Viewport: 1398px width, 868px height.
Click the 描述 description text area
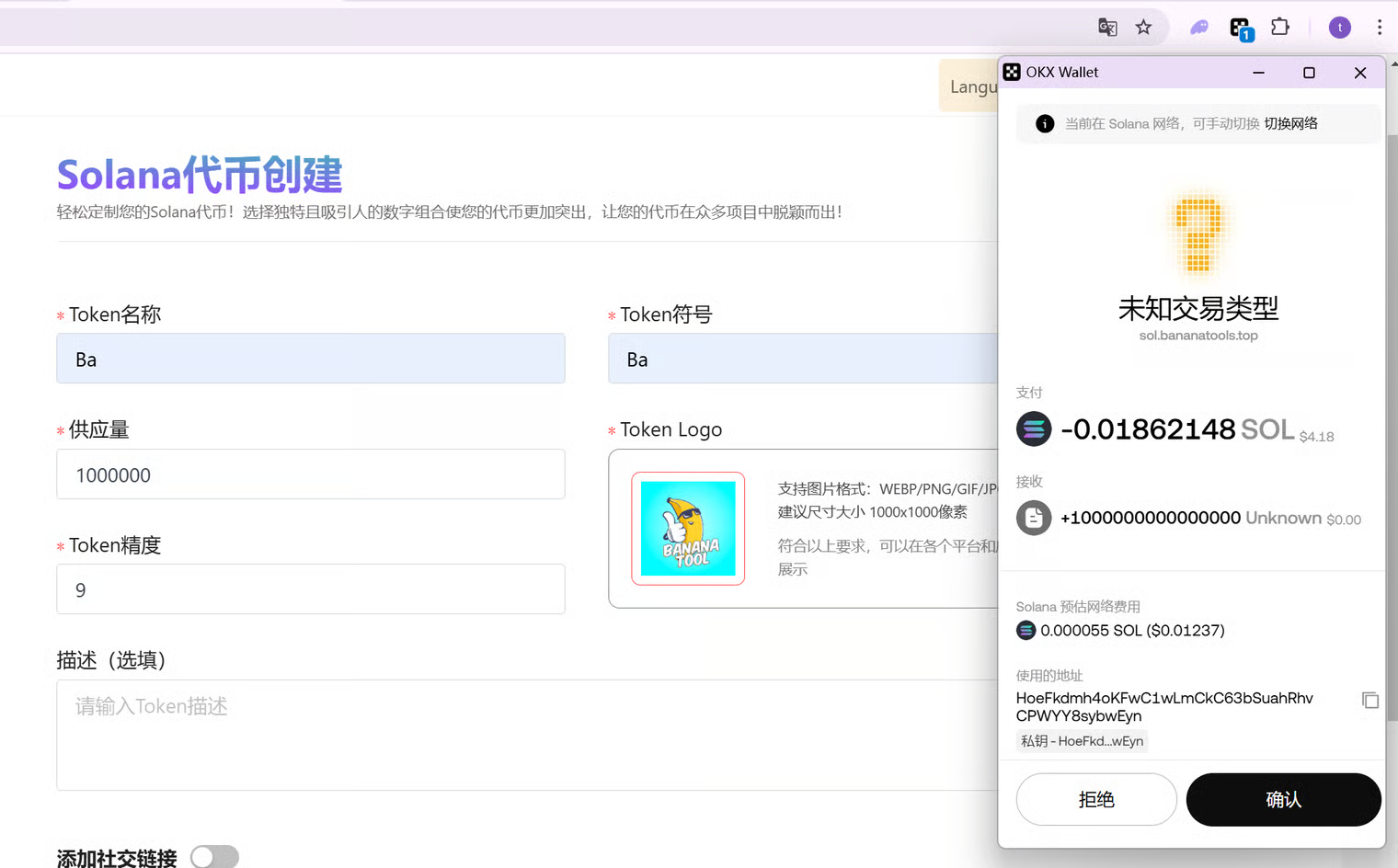point(526,735)
